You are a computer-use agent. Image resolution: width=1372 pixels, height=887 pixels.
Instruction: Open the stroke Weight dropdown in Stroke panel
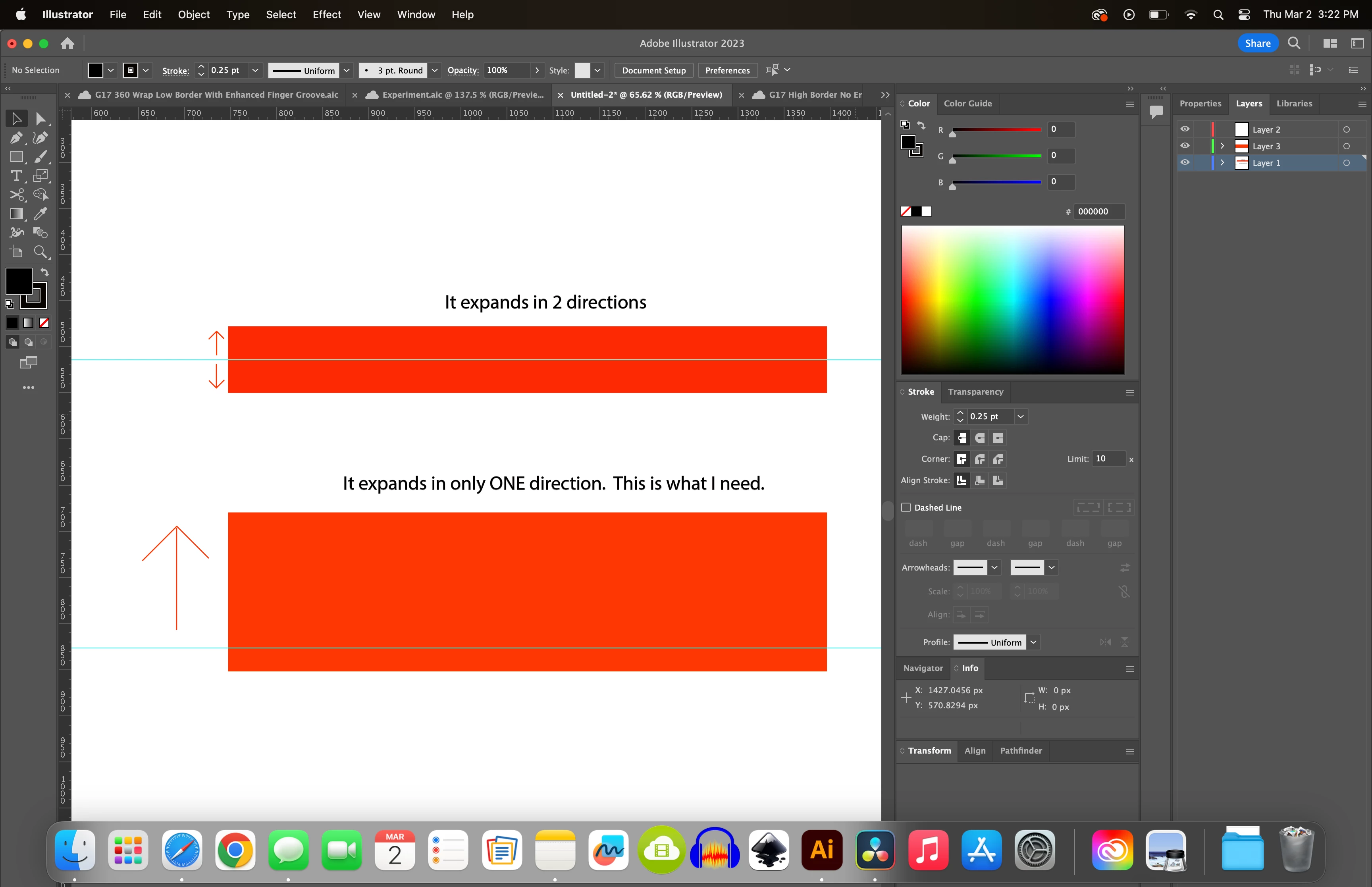(1020, 417)
